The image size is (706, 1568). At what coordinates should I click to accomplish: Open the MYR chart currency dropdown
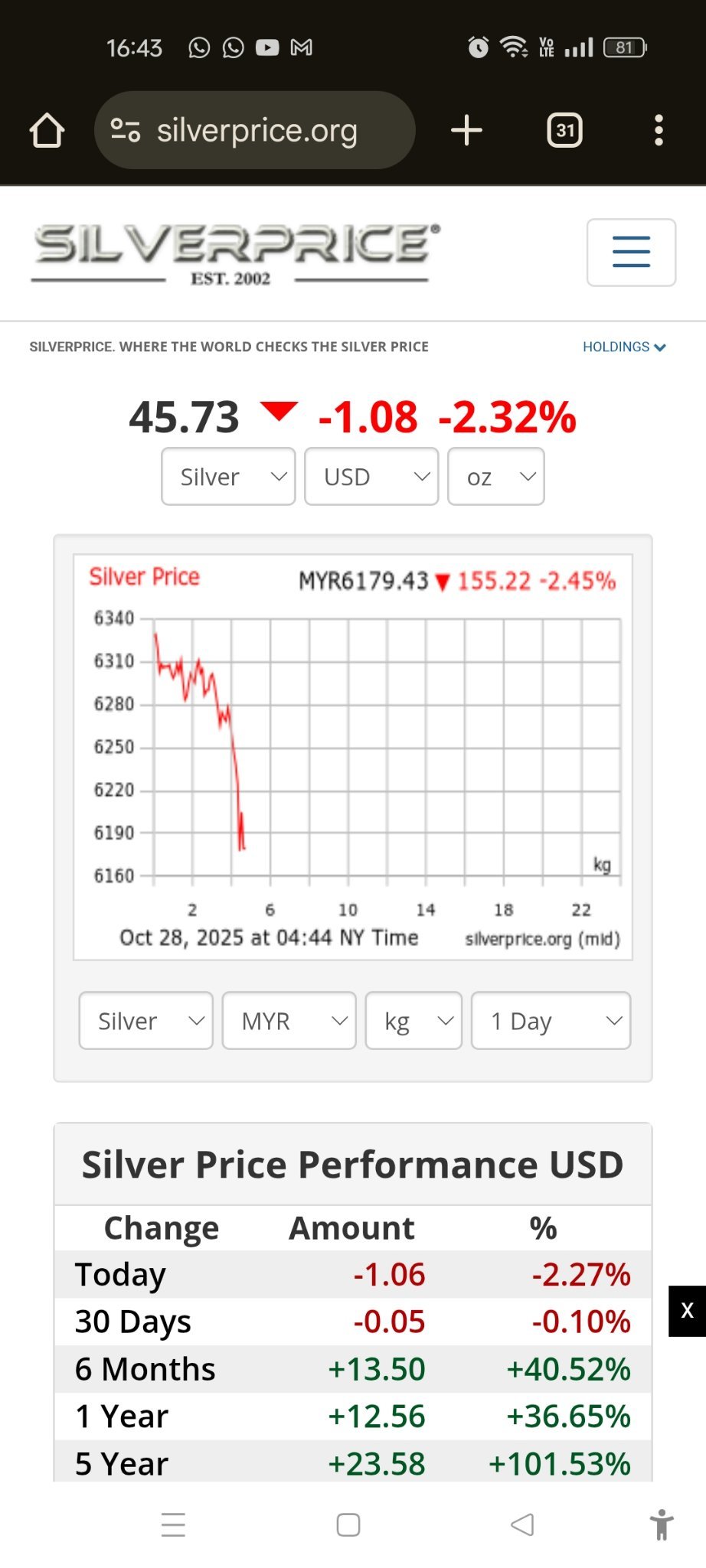click(x=289, y=1021)
